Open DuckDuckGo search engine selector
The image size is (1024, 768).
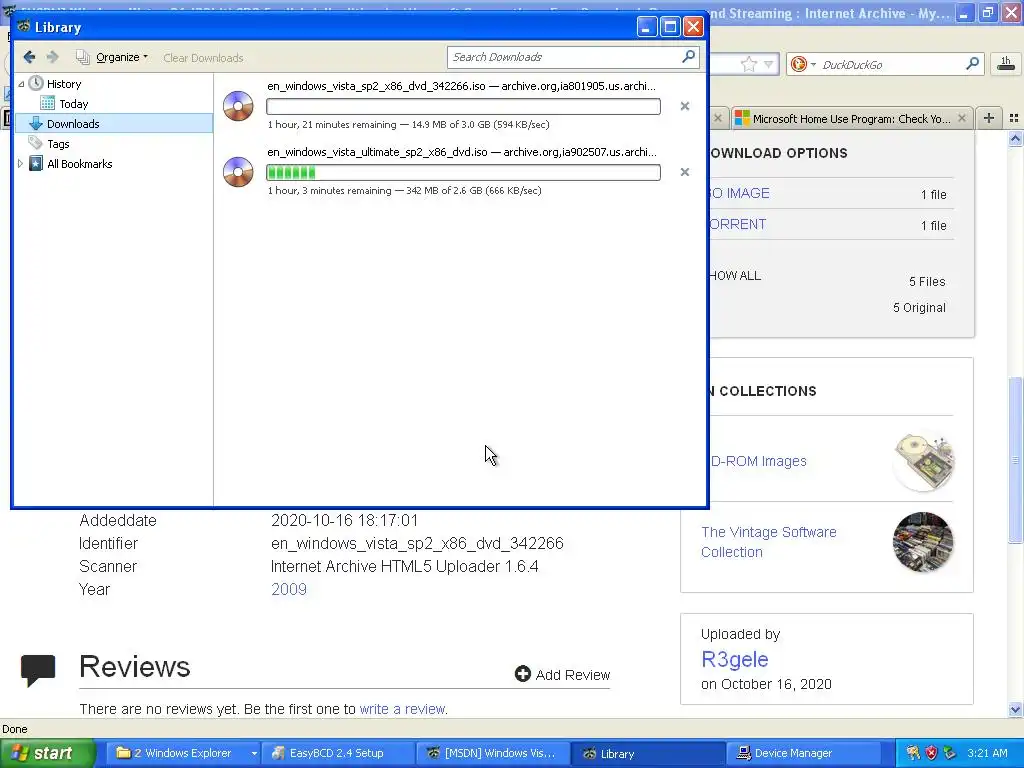tap(803, 64)
